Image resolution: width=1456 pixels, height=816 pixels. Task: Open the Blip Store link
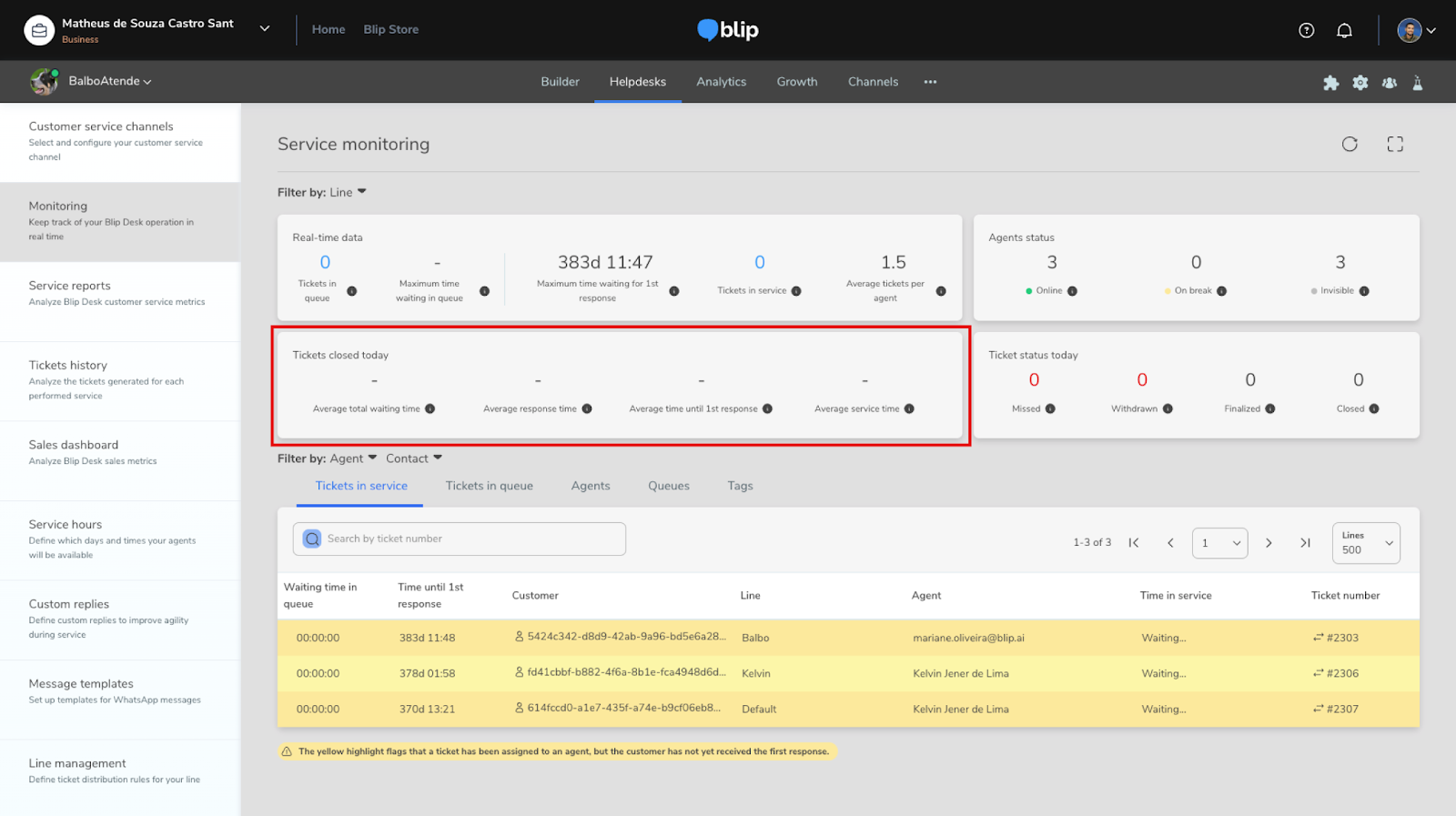click(x=391, y=29)
